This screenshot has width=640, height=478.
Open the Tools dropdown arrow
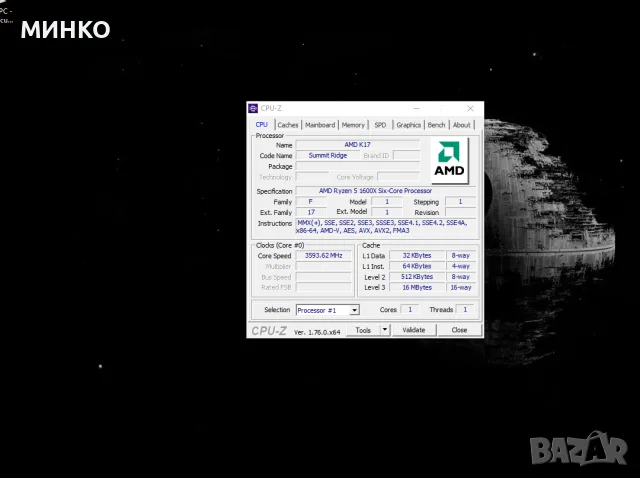385,329
